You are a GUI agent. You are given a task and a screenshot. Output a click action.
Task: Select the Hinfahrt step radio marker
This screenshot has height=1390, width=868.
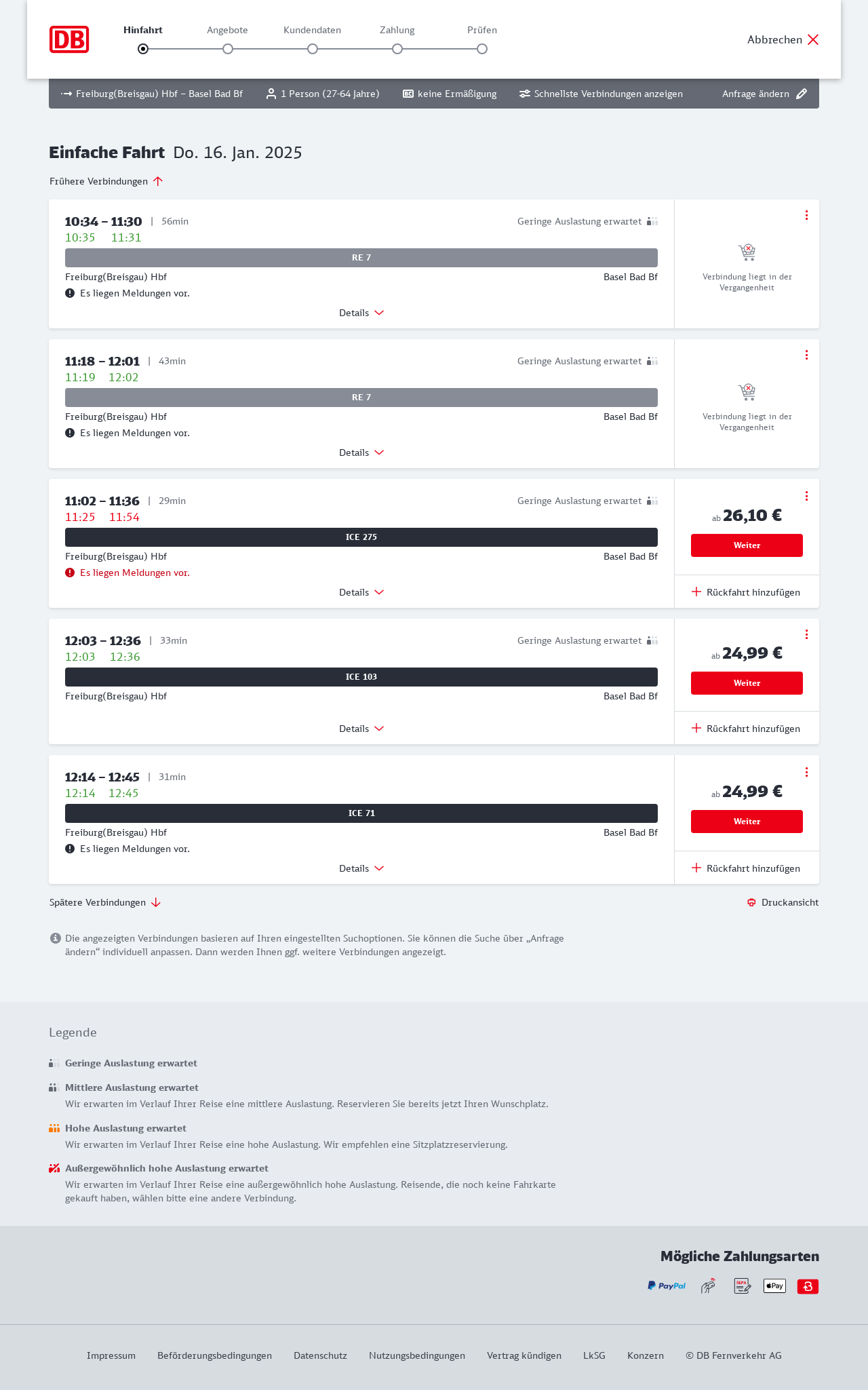[x=143, y=49]
